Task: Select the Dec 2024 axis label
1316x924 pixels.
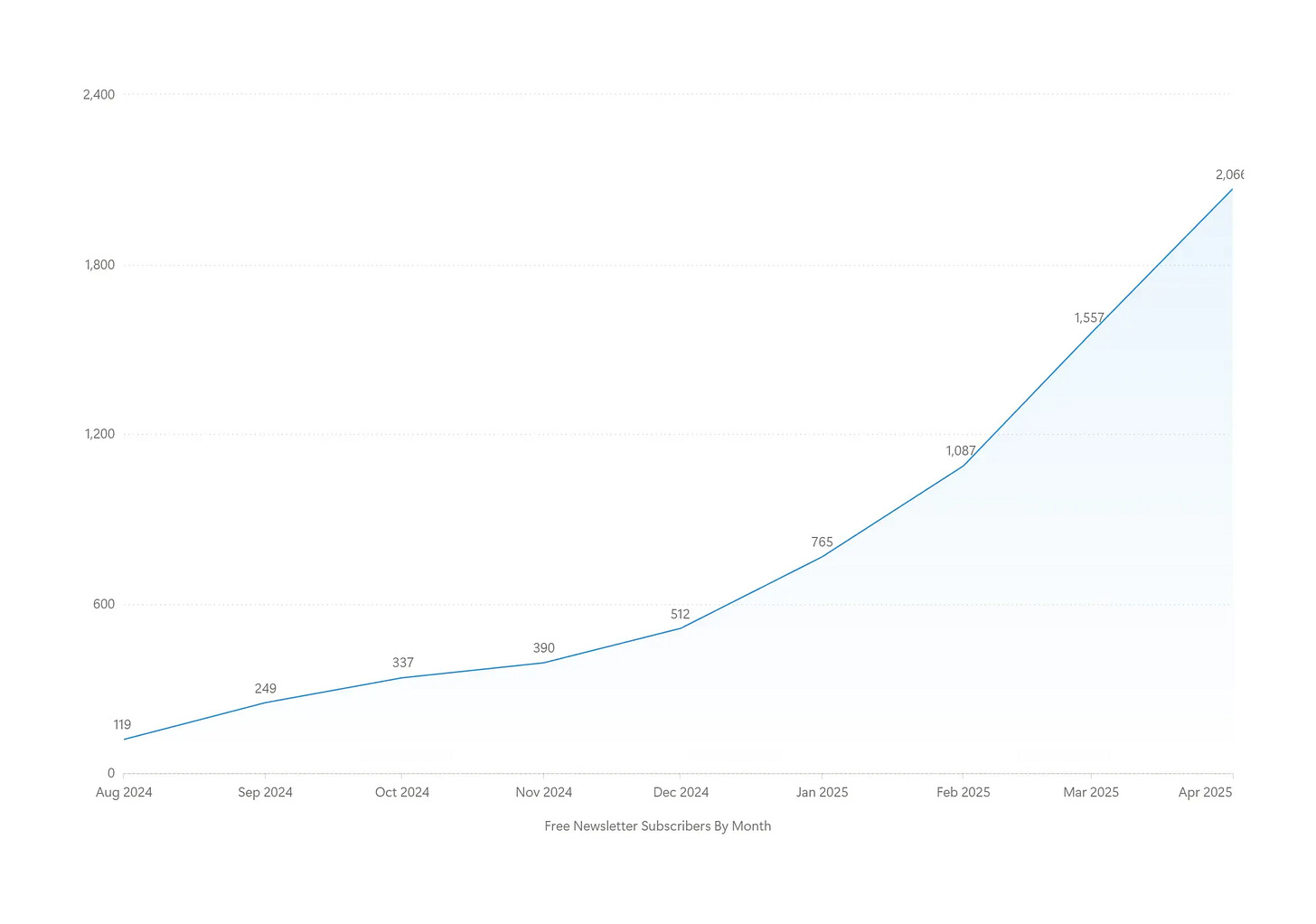Action: (x=681, y=792)
